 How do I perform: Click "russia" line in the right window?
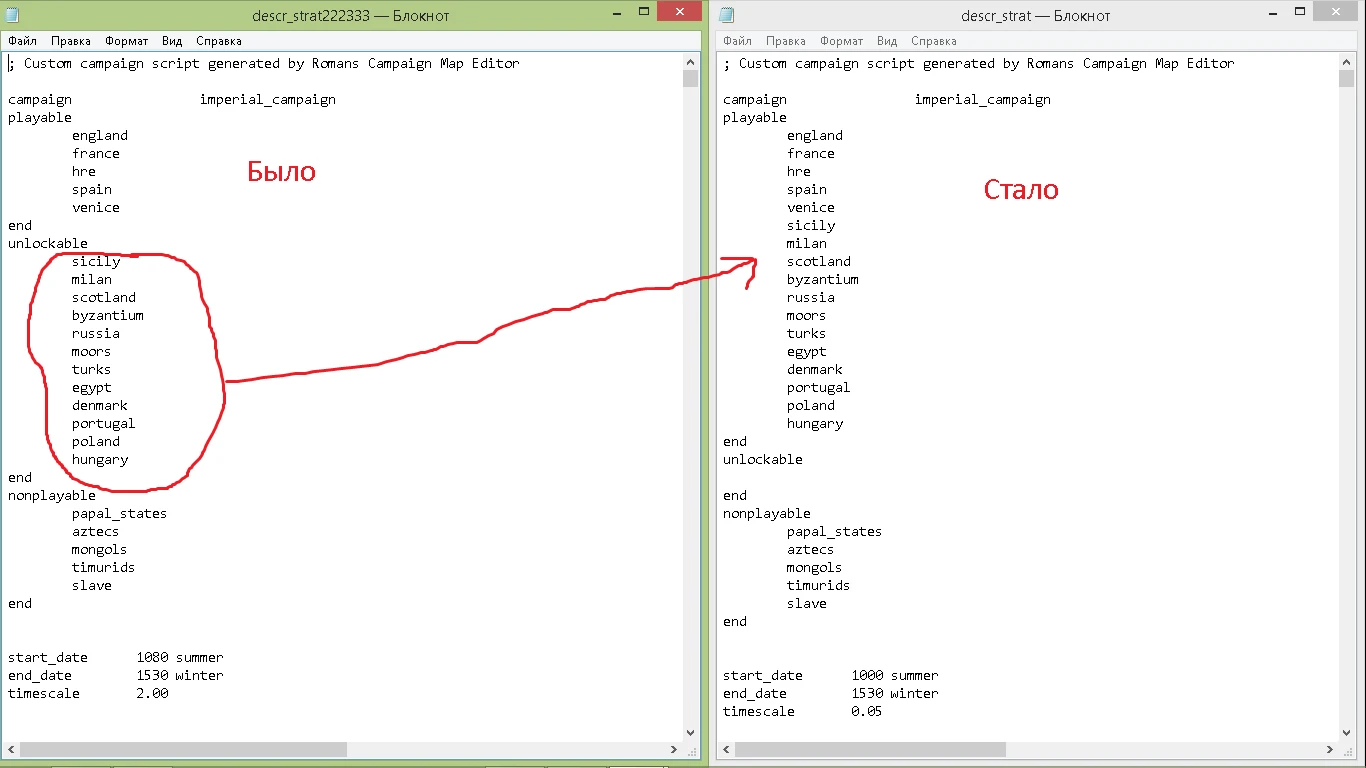tap(811, 297)
